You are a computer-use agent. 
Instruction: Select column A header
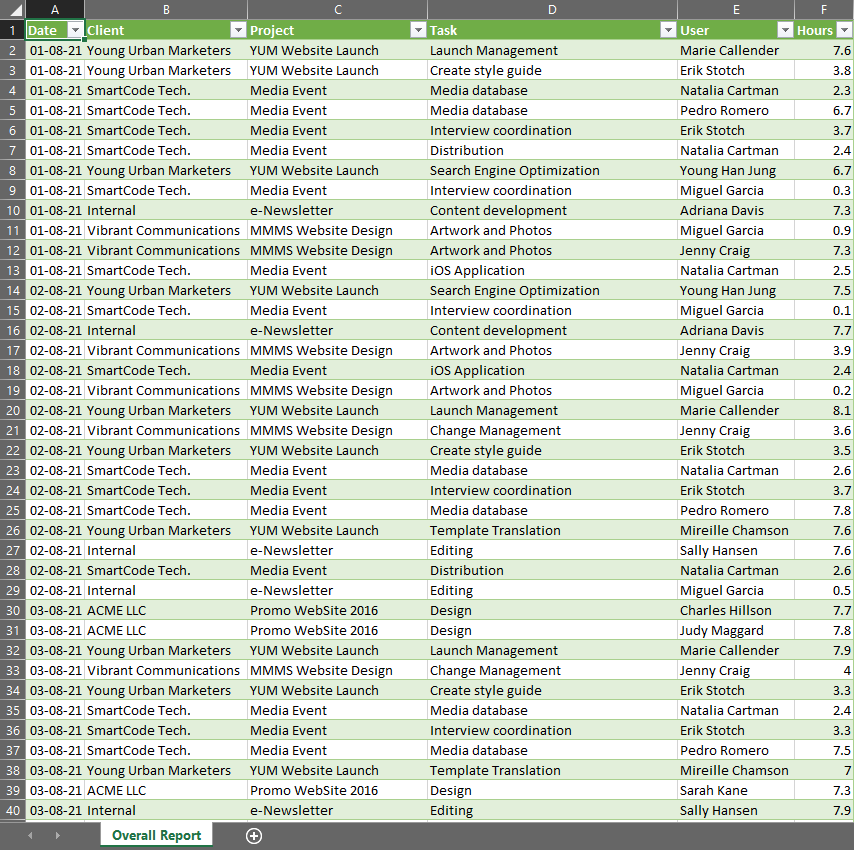click(55, 9)
